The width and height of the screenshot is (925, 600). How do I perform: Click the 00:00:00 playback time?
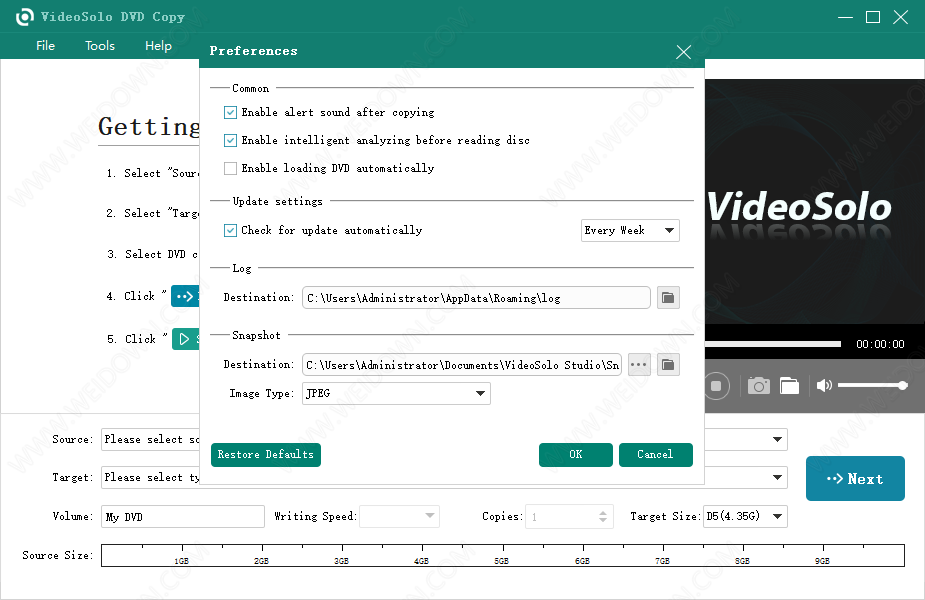coord(880,345)
